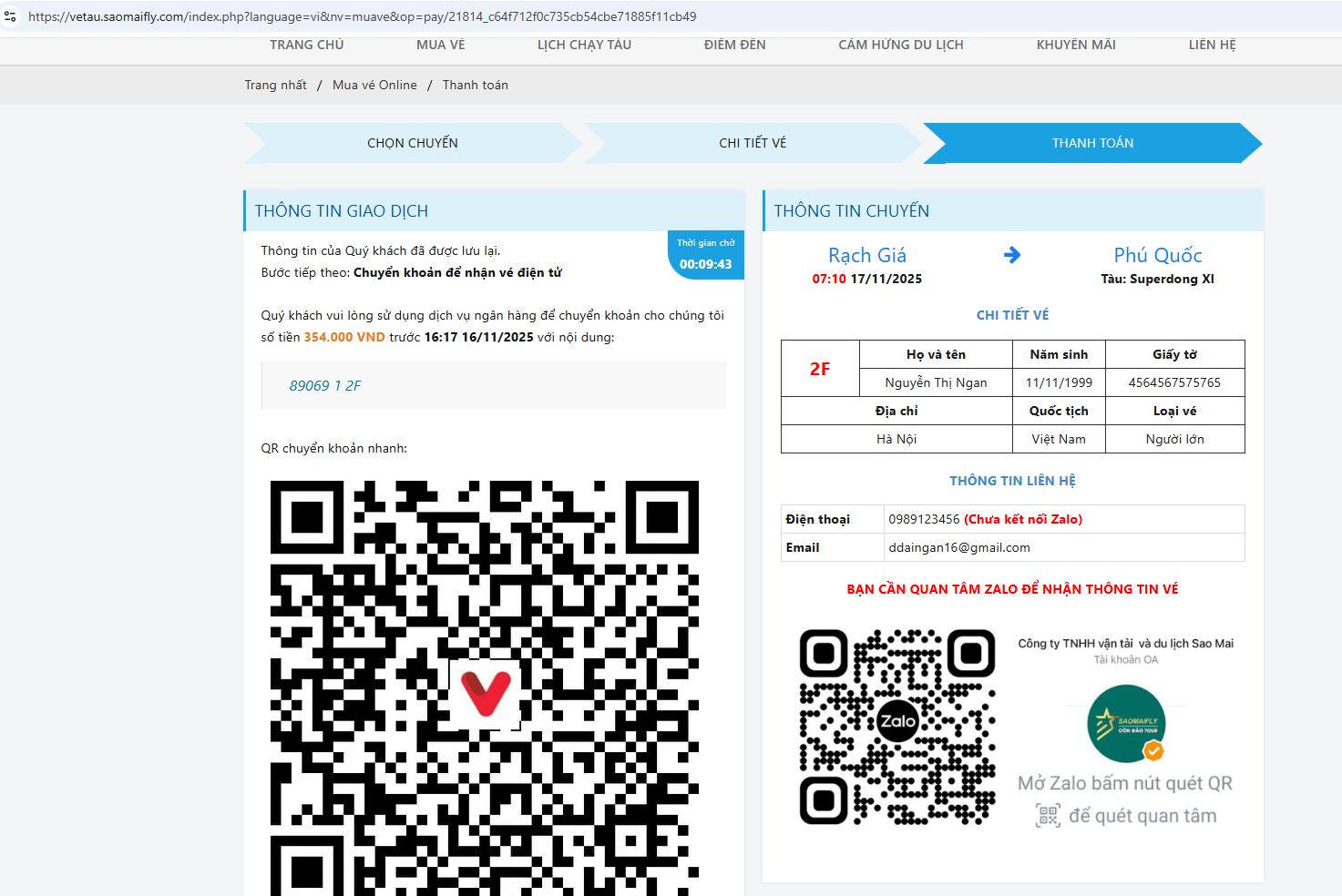Open the ĐIỂM ĐẾN menu

734,45
